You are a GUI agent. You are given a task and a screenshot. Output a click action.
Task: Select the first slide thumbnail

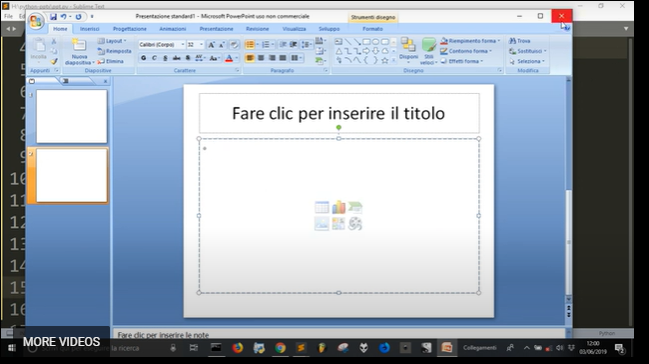[72, 116]
